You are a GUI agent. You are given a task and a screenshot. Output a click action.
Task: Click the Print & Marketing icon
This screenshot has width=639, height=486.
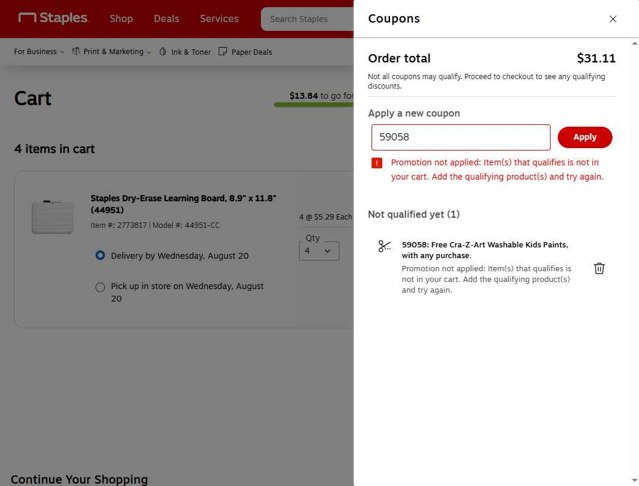(x=76, y=51)
